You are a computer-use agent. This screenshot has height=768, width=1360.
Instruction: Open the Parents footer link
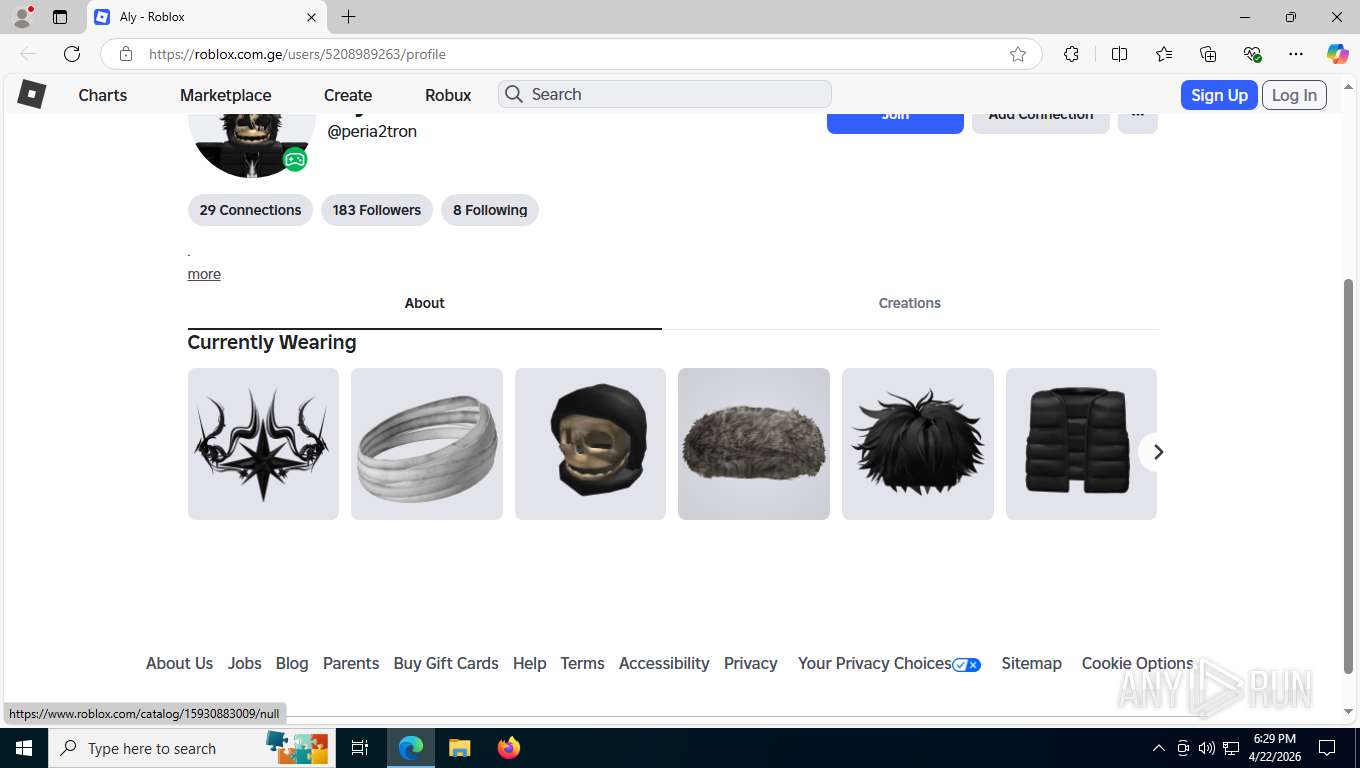point(351,663)
